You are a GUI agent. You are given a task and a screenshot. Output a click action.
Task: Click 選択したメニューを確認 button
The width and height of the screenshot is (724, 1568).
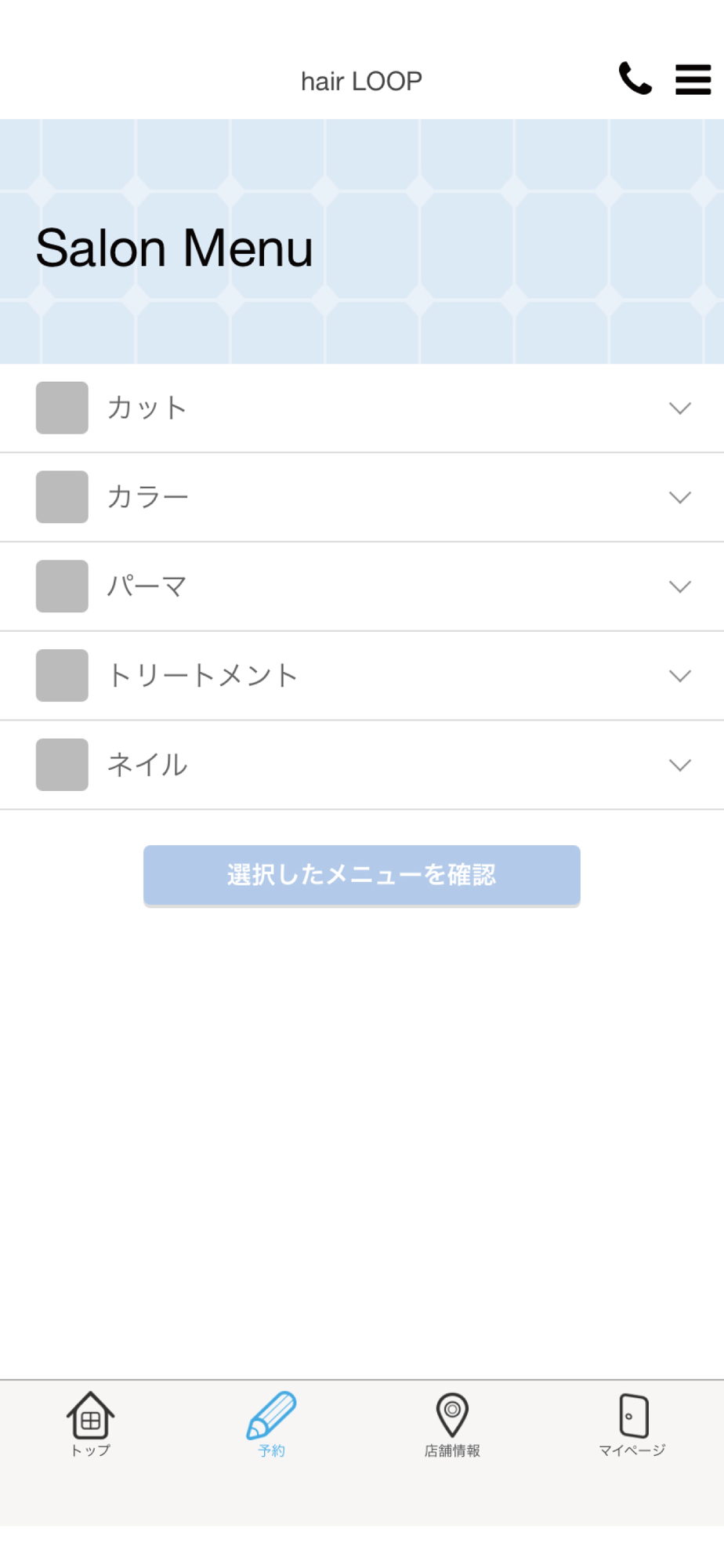point(362,875)
